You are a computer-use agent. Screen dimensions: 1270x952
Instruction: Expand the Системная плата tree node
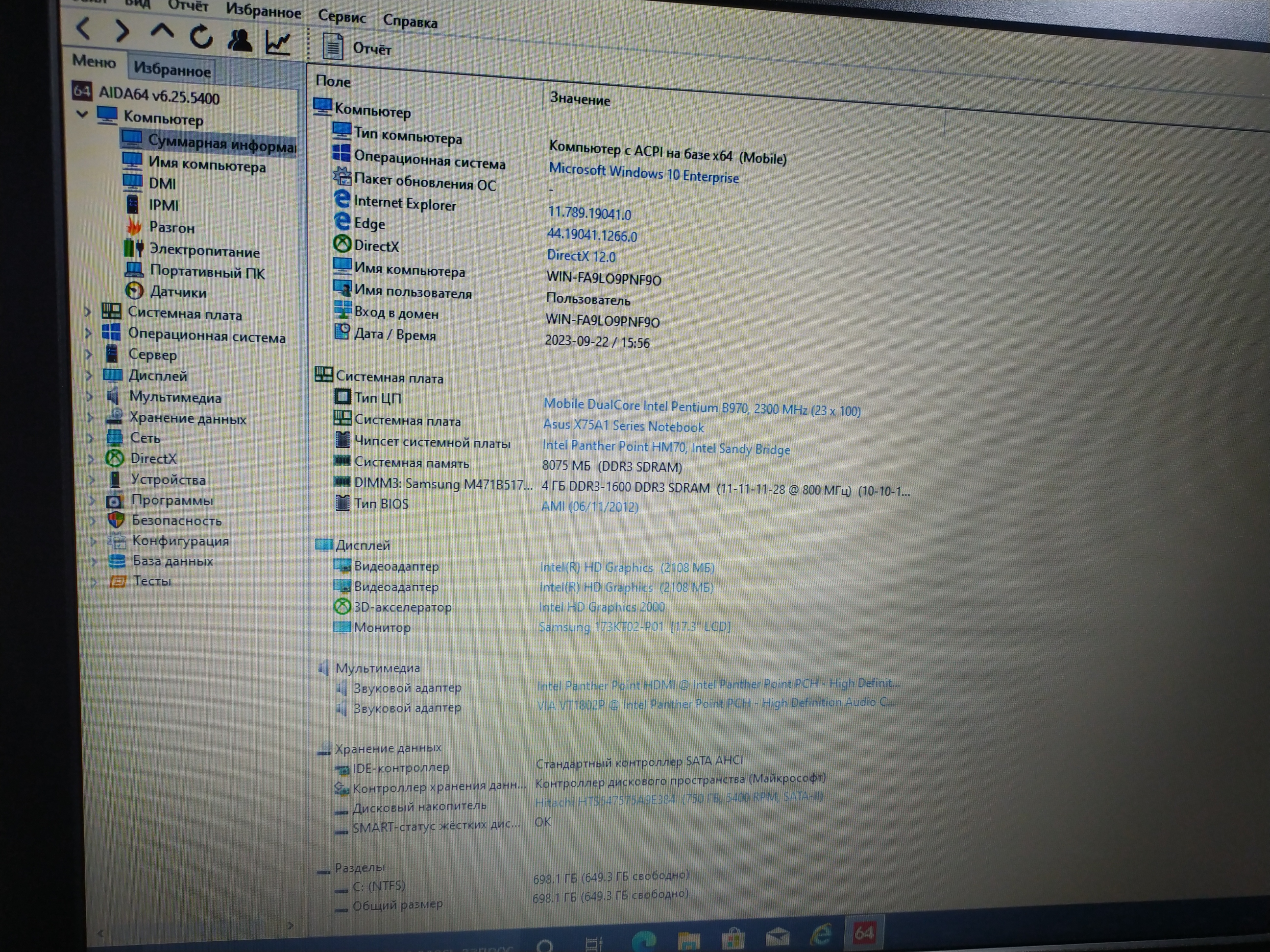click(x=87, y=311)
